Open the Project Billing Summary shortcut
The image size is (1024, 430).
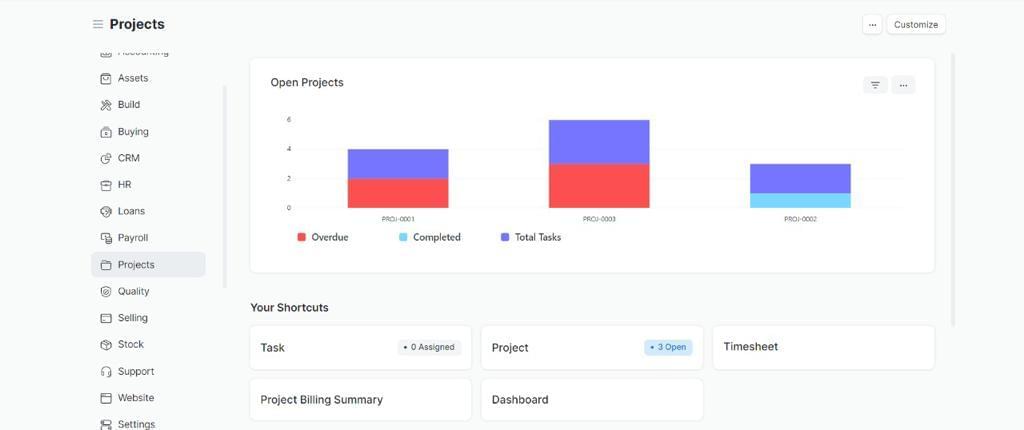[360, 400]
